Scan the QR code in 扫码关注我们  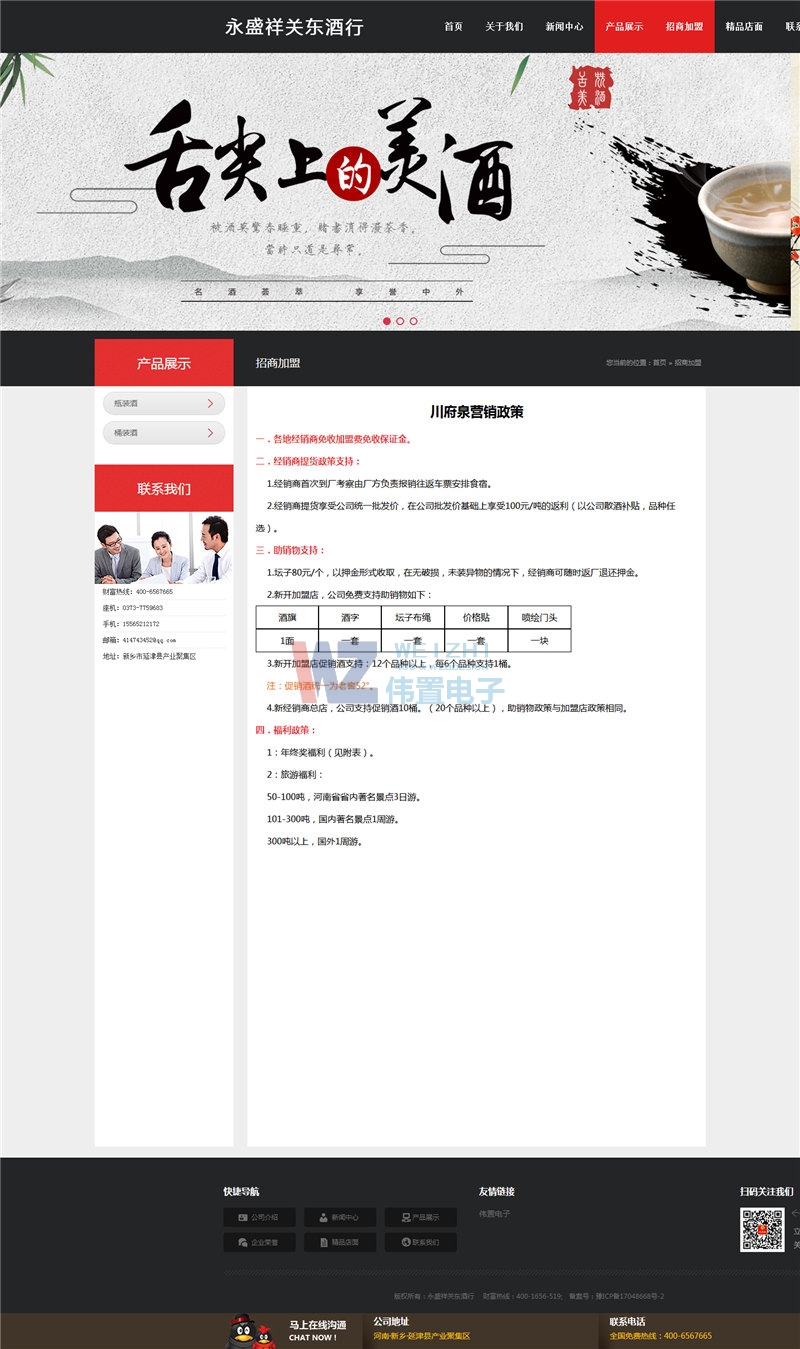coord(762,1228)
